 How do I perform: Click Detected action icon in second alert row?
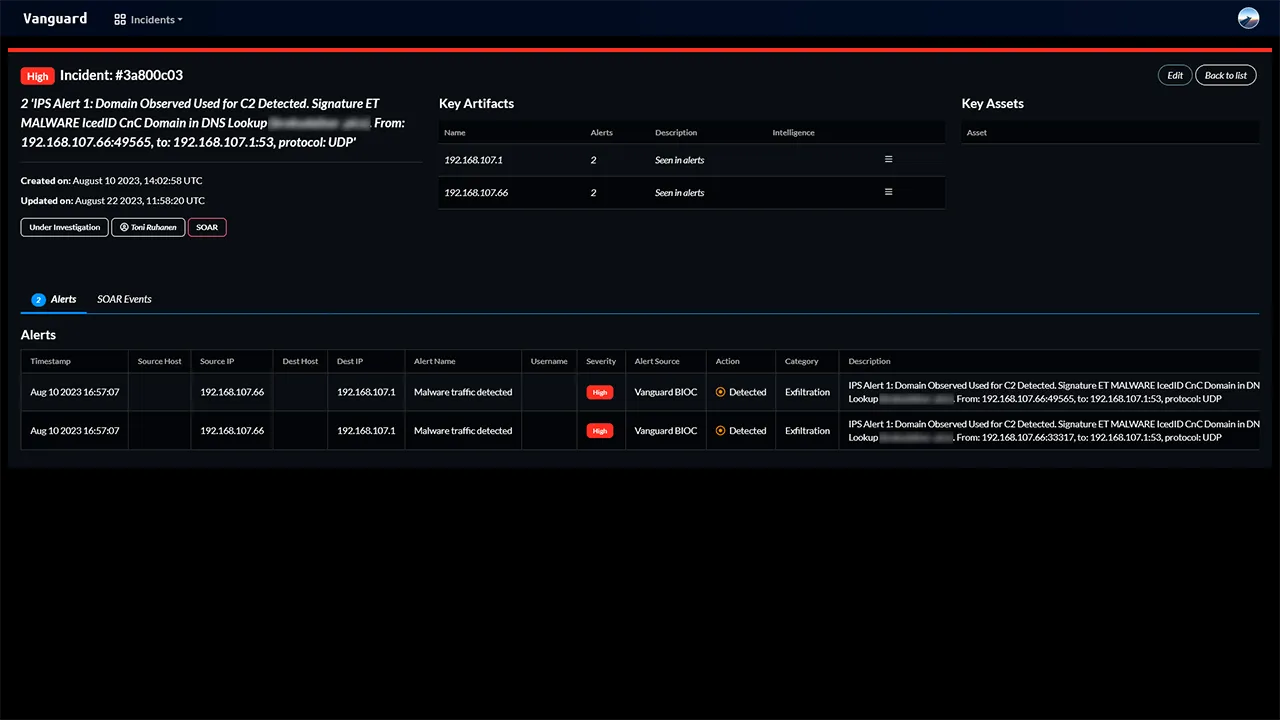coord(720,431)
